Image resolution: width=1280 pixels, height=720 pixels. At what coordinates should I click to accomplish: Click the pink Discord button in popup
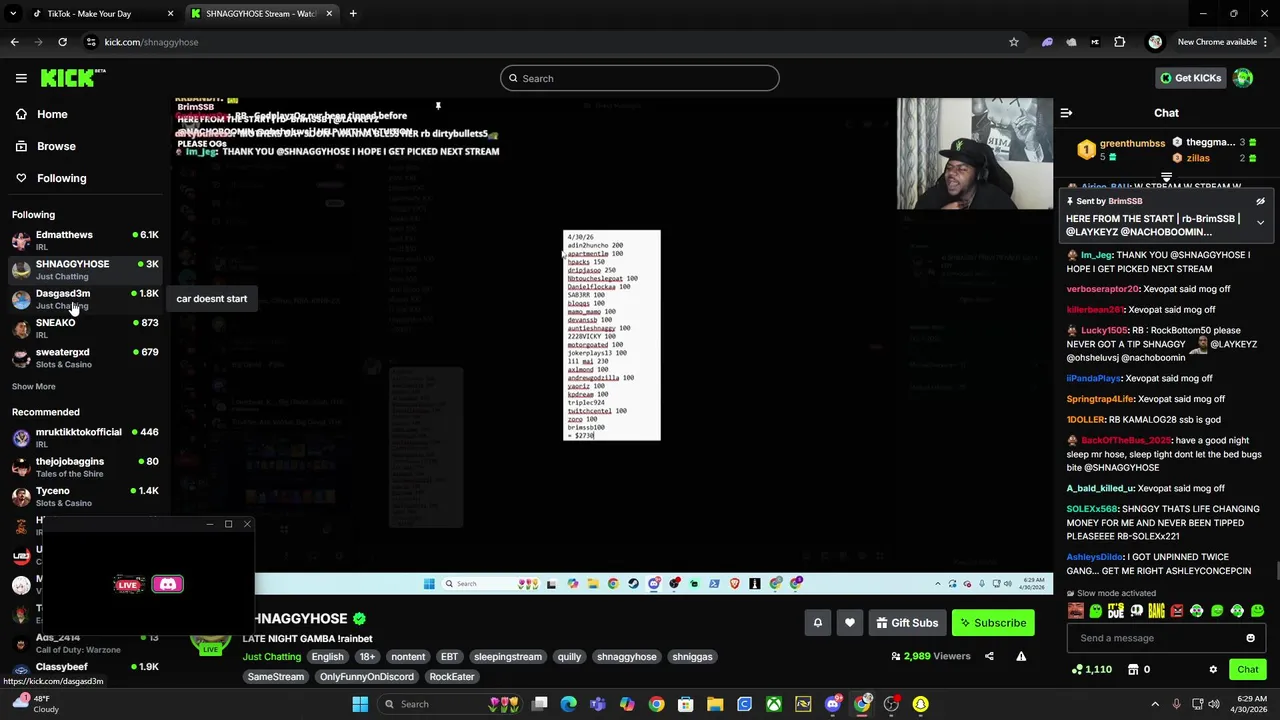click(167, 584)
